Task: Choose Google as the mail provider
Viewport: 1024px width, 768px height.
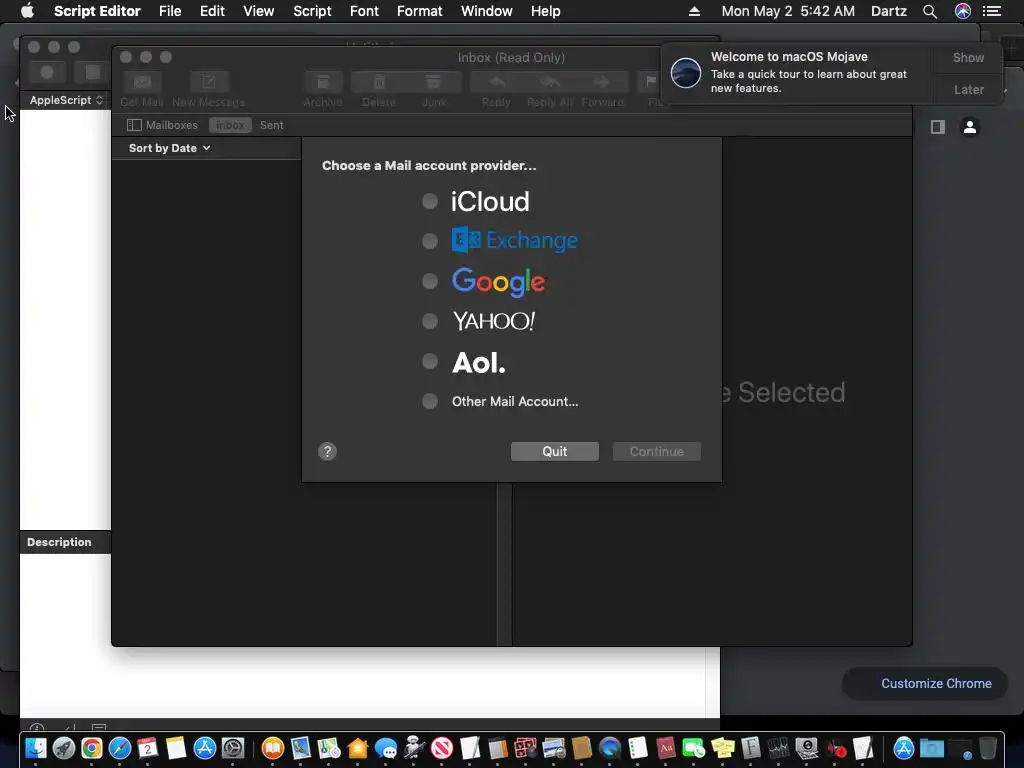Action: [x=430, y=281]
